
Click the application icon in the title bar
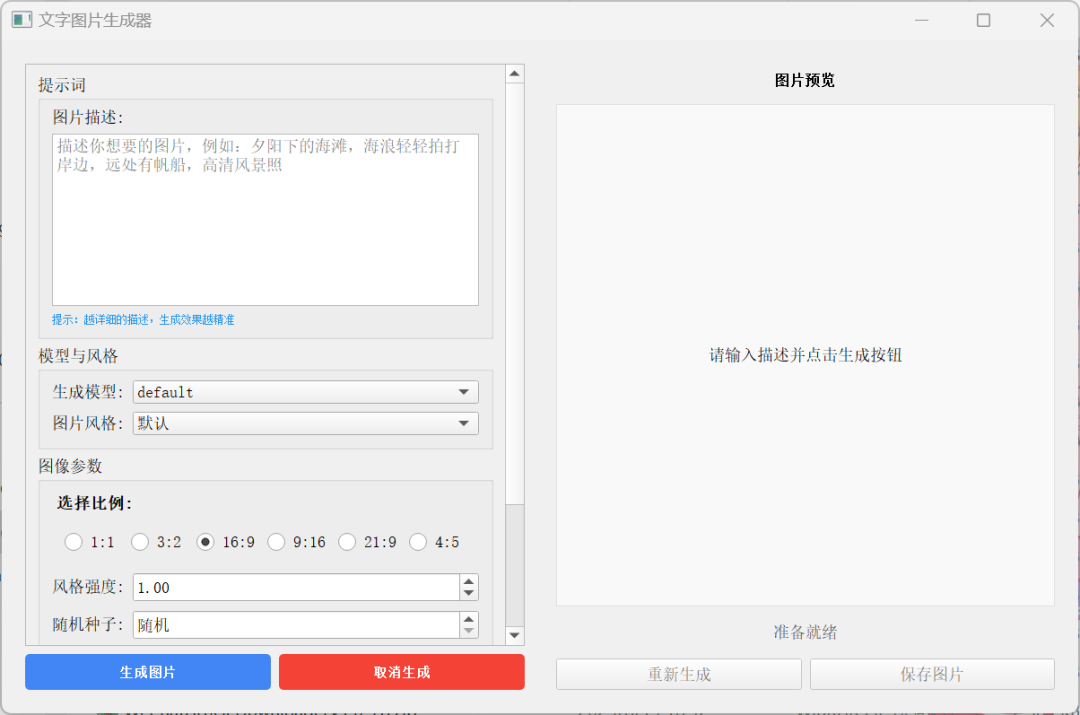point(21,19)
